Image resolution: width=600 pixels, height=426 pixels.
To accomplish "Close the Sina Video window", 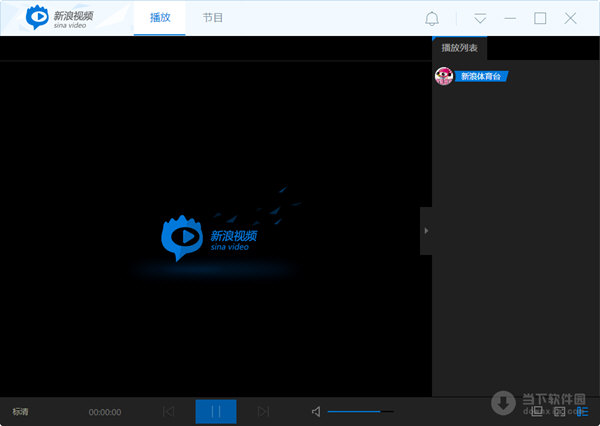I will 570,18.
